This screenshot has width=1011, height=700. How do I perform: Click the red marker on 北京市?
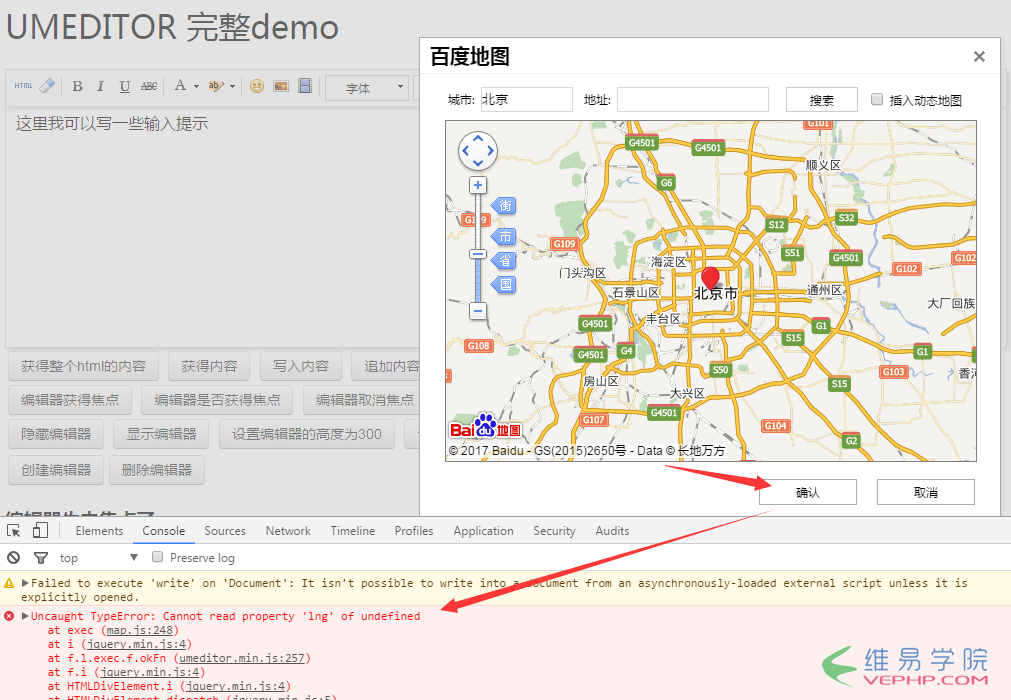point(711,278)
